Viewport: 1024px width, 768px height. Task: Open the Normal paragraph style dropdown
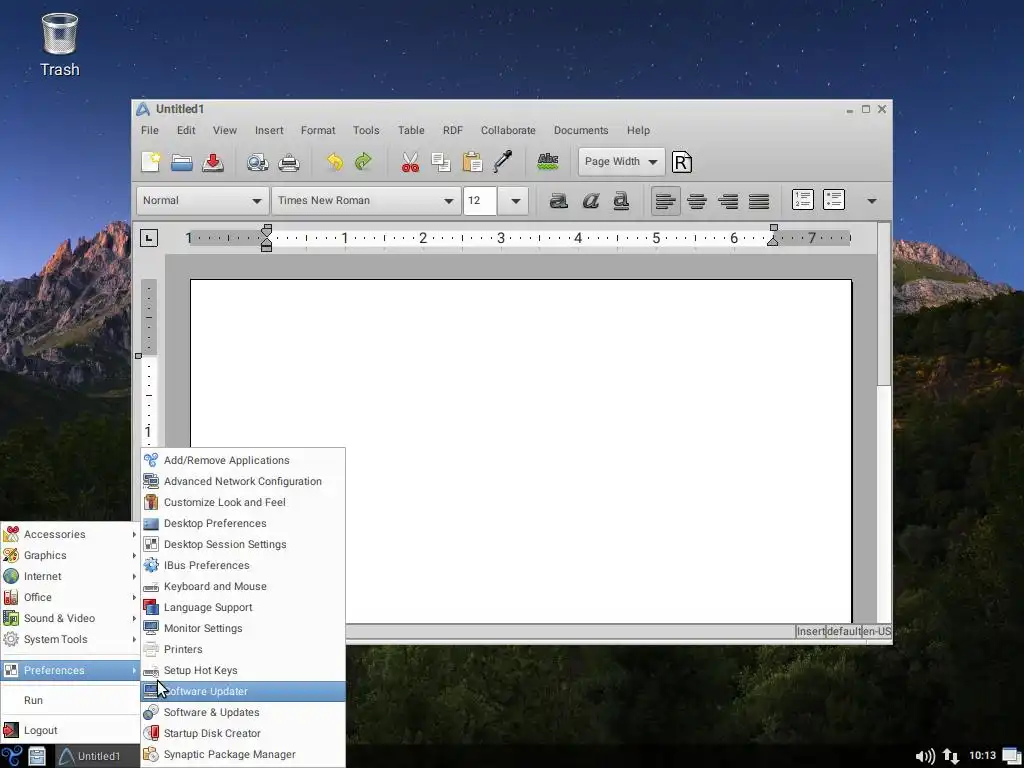coord(202,200)
